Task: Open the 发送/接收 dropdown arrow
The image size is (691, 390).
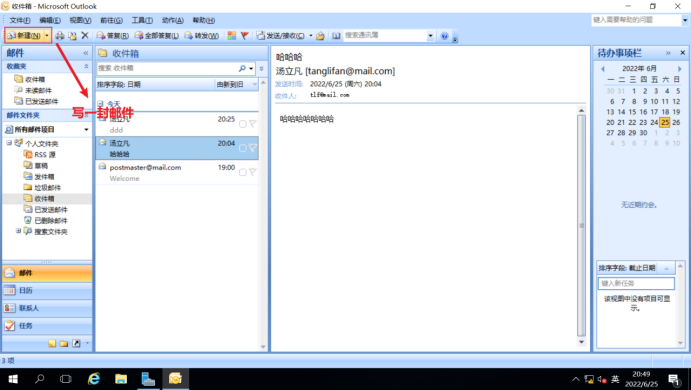Action: click(x=311, y=36)
